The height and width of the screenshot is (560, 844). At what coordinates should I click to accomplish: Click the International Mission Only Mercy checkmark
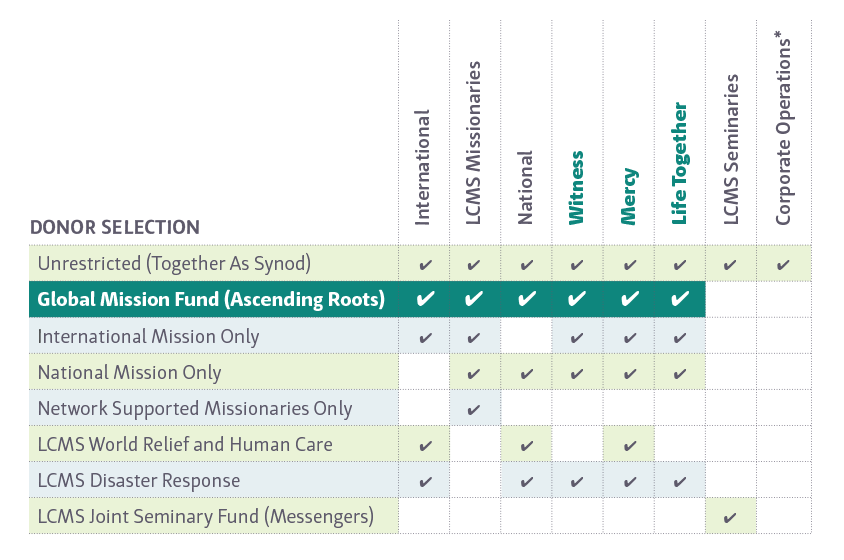(x=629, y=338)
